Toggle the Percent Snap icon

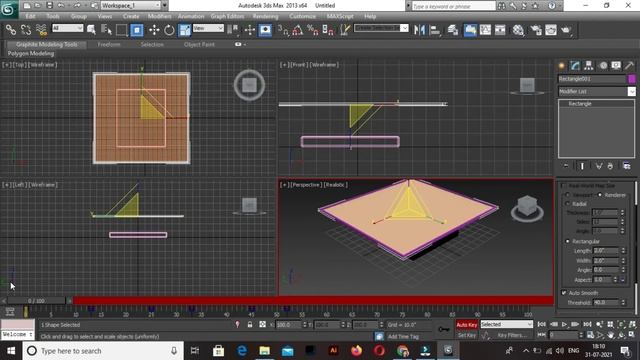click(313, 30)
